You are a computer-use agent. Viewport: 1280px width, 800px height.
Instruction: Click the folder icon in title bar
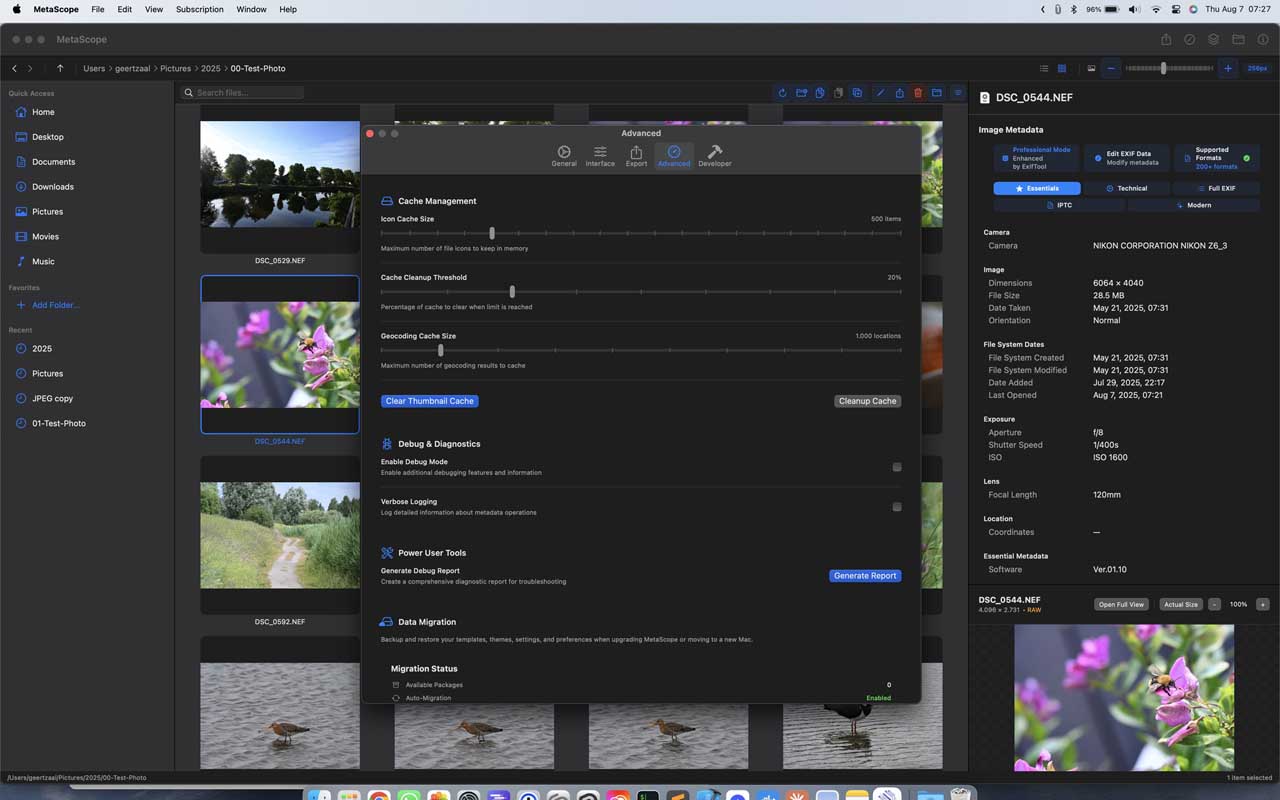pyautogui.click(x=1238, y=40)
